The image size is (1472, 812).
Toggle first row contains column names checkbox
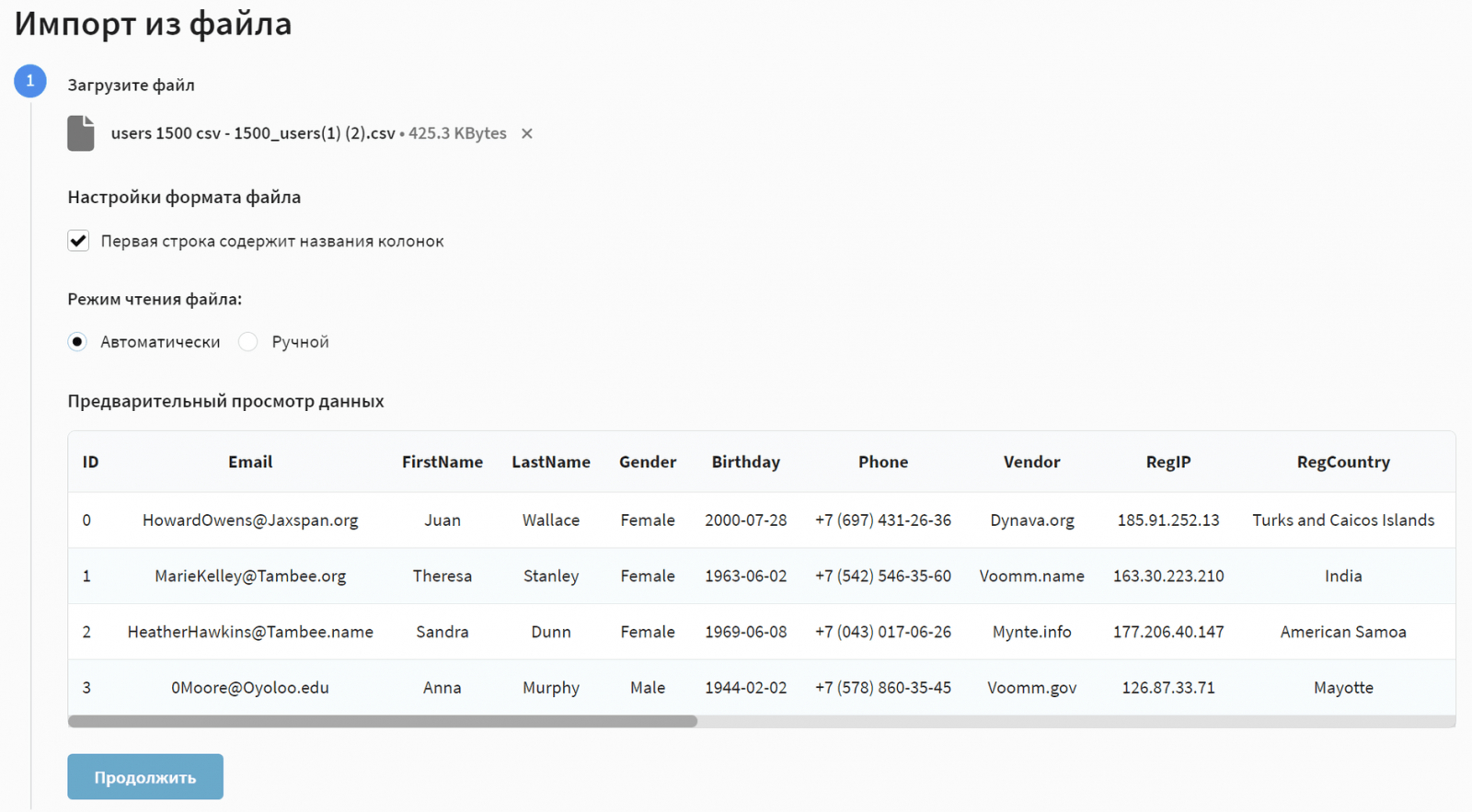78,241
